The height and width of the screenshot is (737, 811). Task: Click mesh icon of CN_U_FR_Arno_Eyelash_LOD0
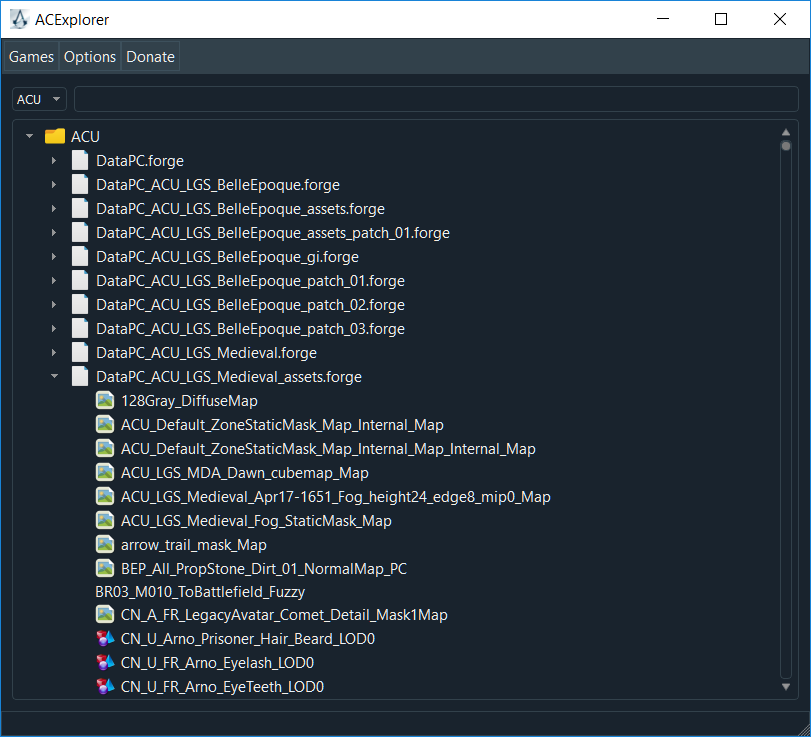pyautogui.click(x=105, y=663)
